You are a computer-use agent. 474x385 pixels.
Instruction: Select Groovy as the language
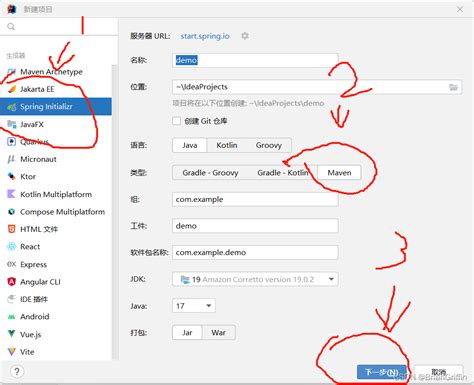tap(269, 145)
